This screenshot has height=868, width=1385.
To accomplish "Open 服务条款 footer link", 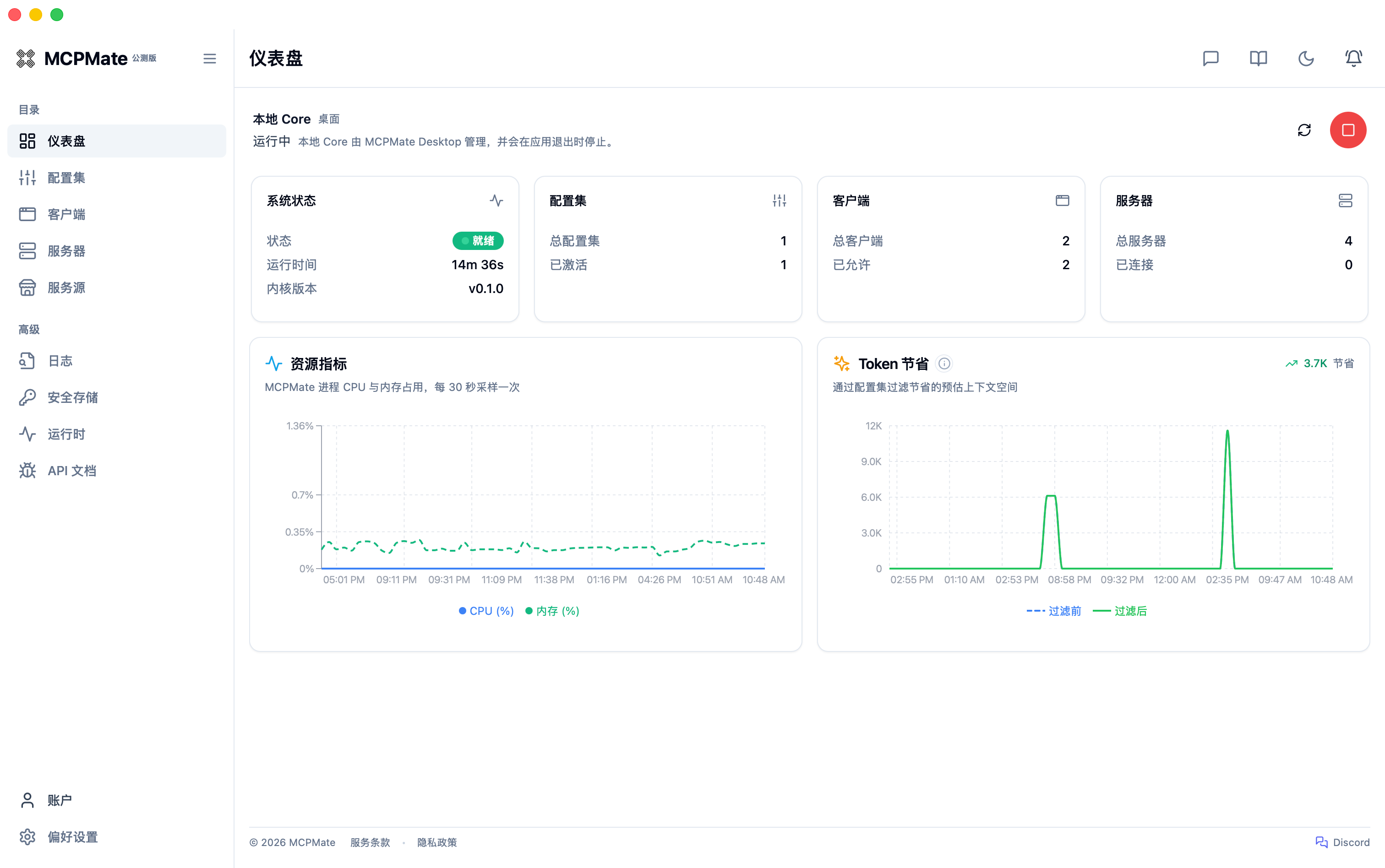I will coord(370,842).
